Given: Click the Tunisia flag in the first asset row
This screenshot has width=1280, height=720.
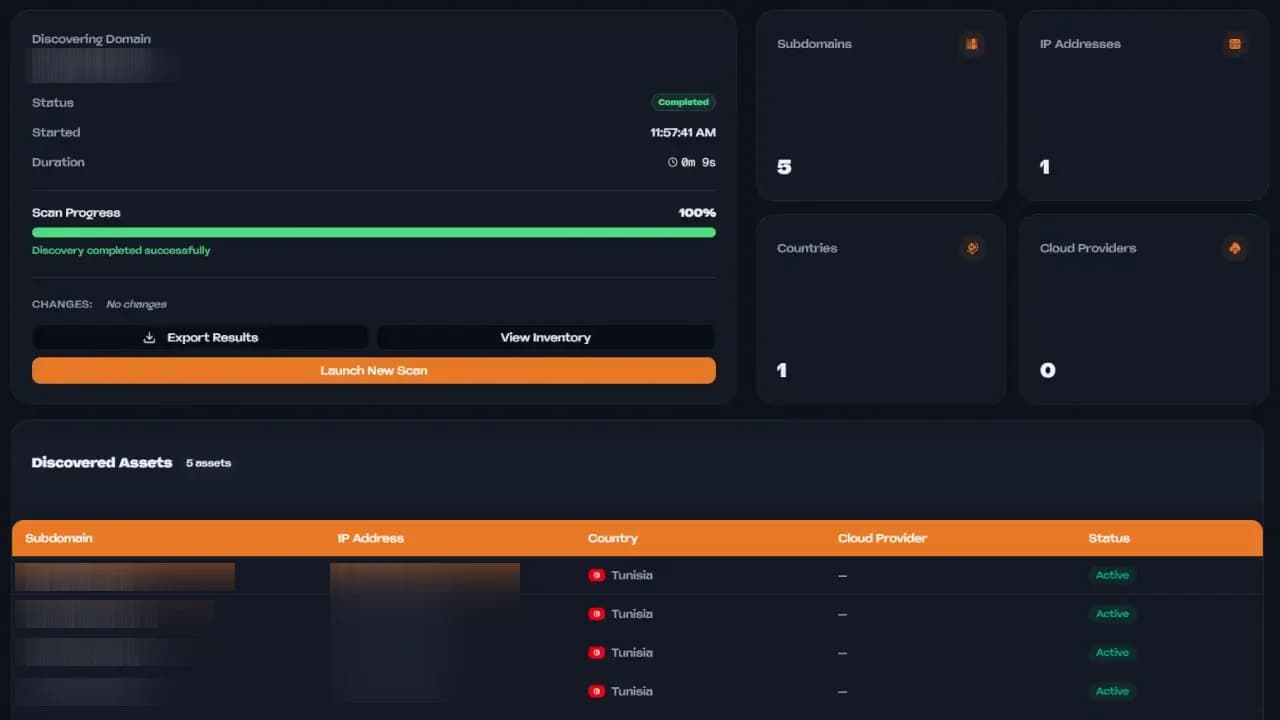Looking at the screenshot, I should pyautogui.click(x=596, y=575).
